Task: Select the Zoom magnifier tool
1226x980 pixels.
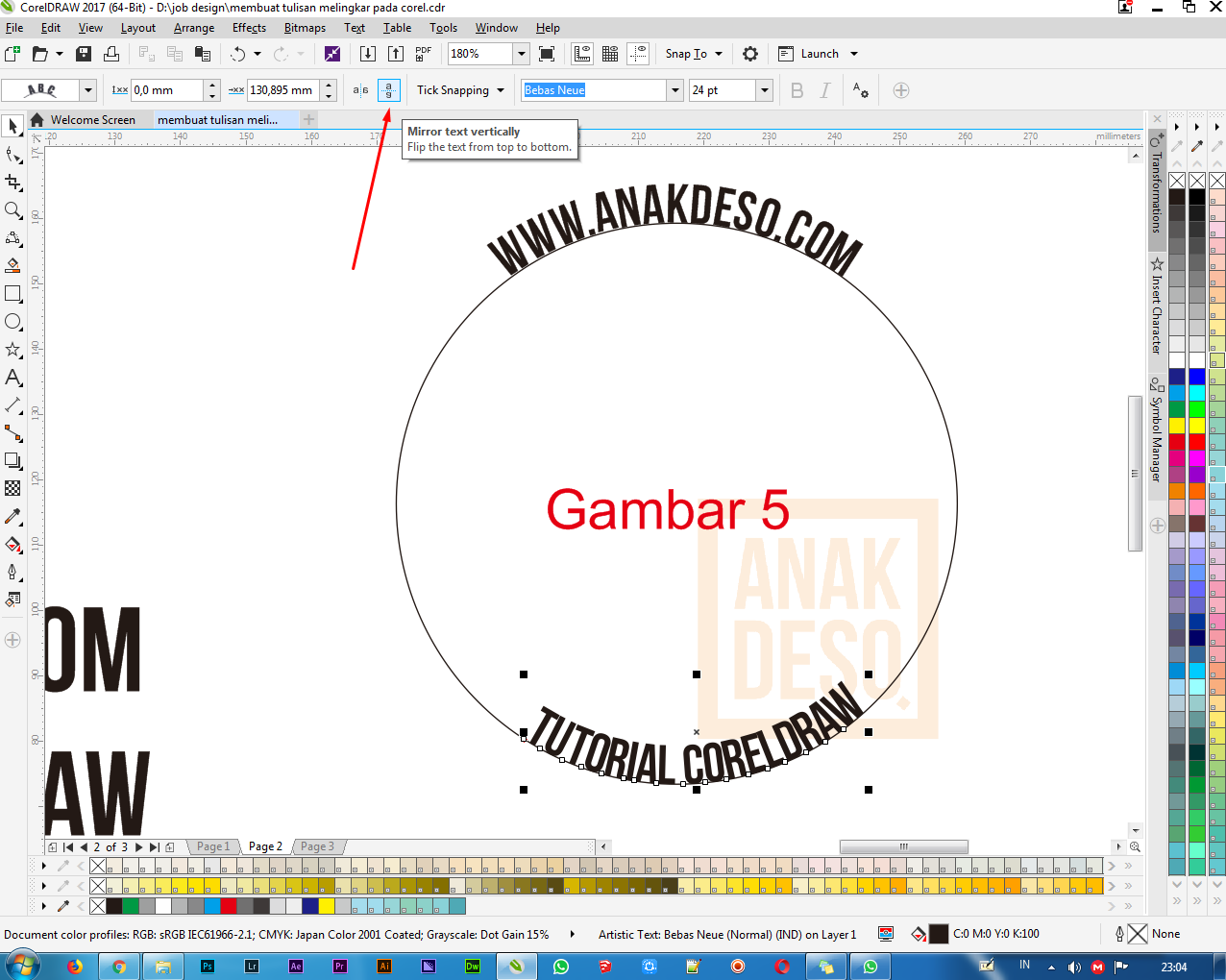Action: [12, 210]
